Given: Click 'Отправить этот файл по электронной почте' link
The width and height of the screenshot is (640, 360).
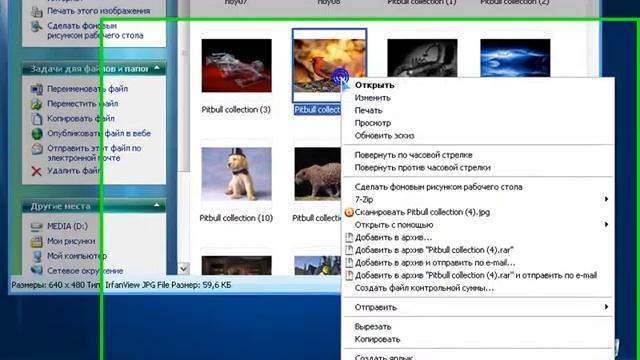Looking at the screenshot, I should pos(94,153).
